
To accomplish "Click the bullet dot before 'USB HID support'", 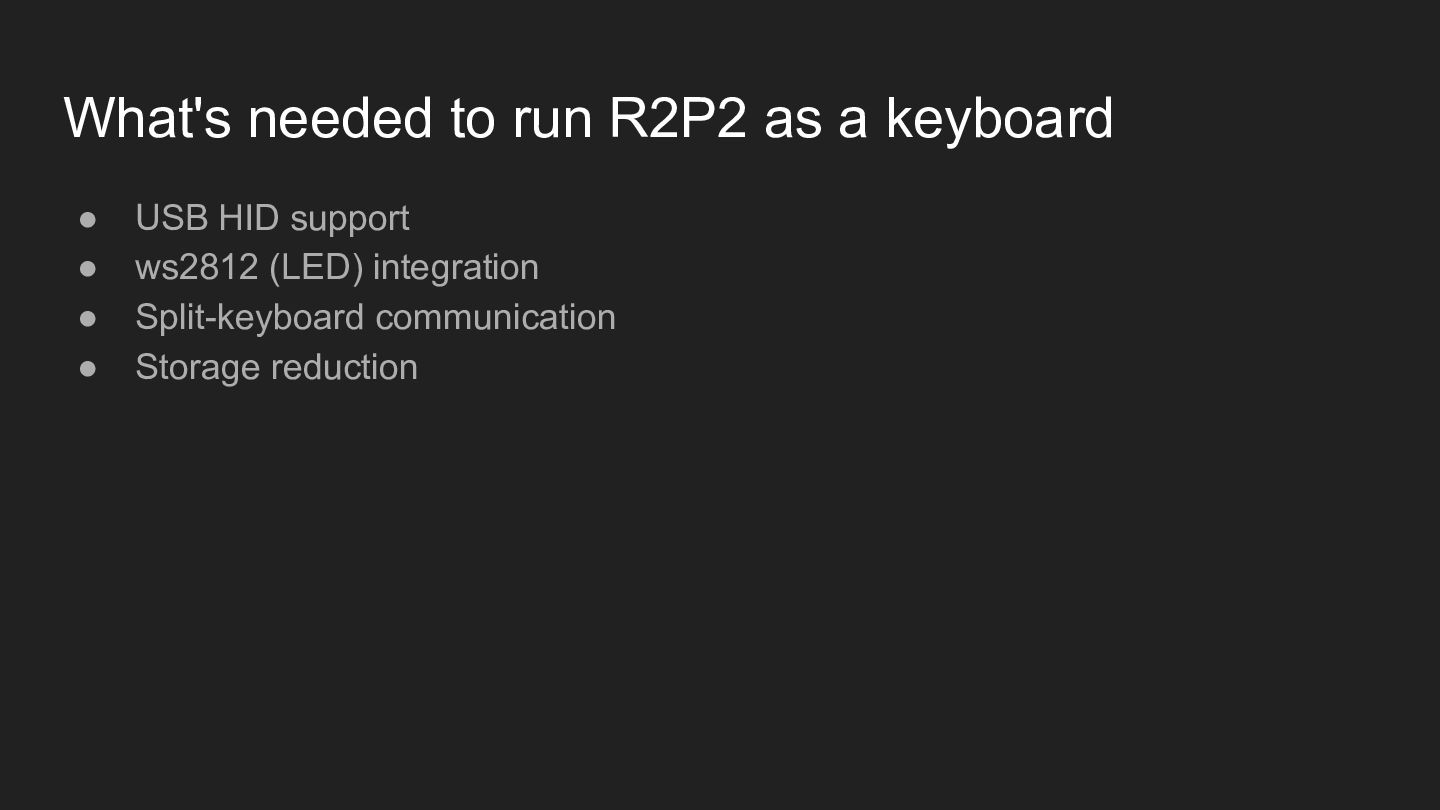I will 88,219.
